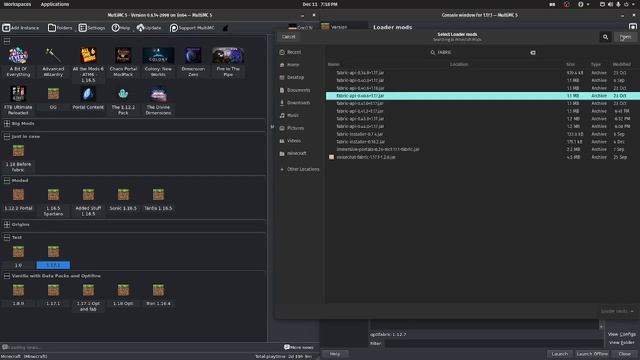The image size is (640, 360).
Task: Select Colony: New Worlds instance
Action: 158,56
